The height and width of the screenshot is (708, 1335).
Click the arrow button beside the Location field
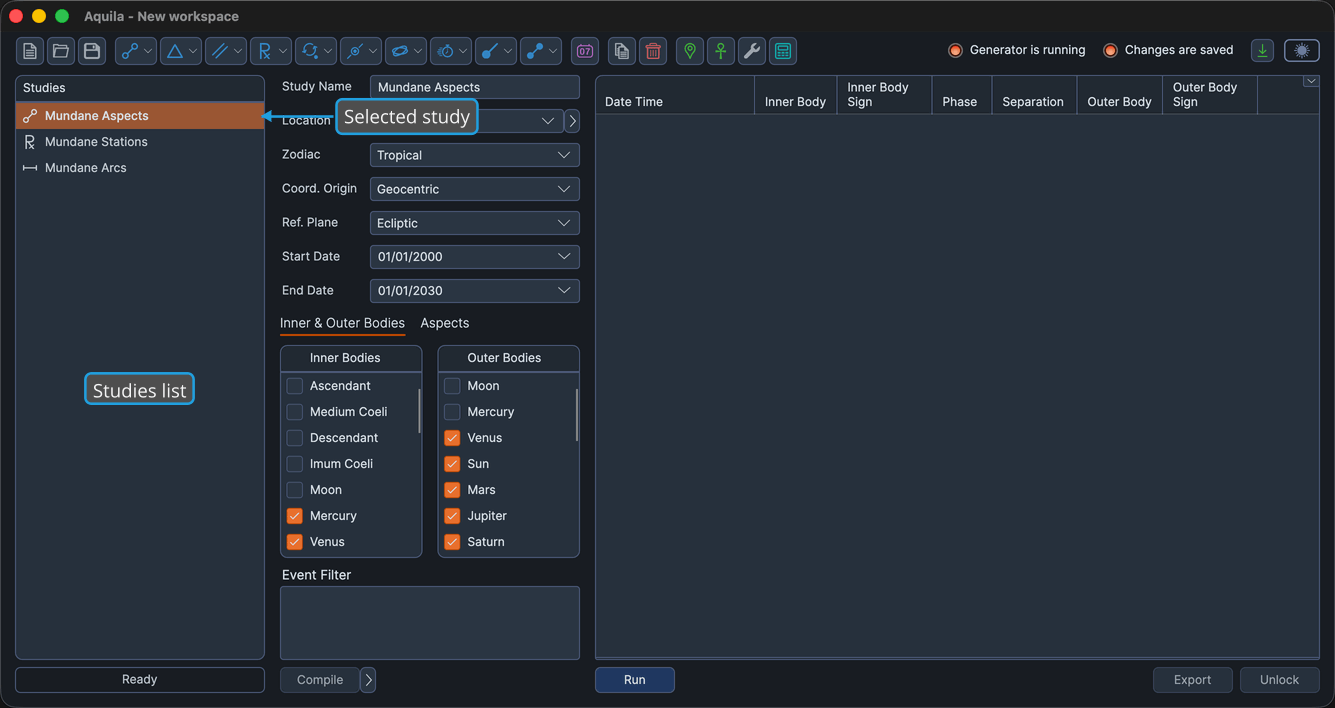[x=572, y=121]
